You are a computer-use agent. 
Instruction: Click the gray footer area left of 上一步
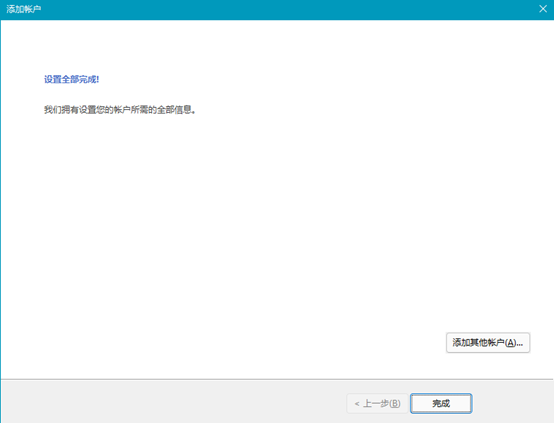[173, 402]
